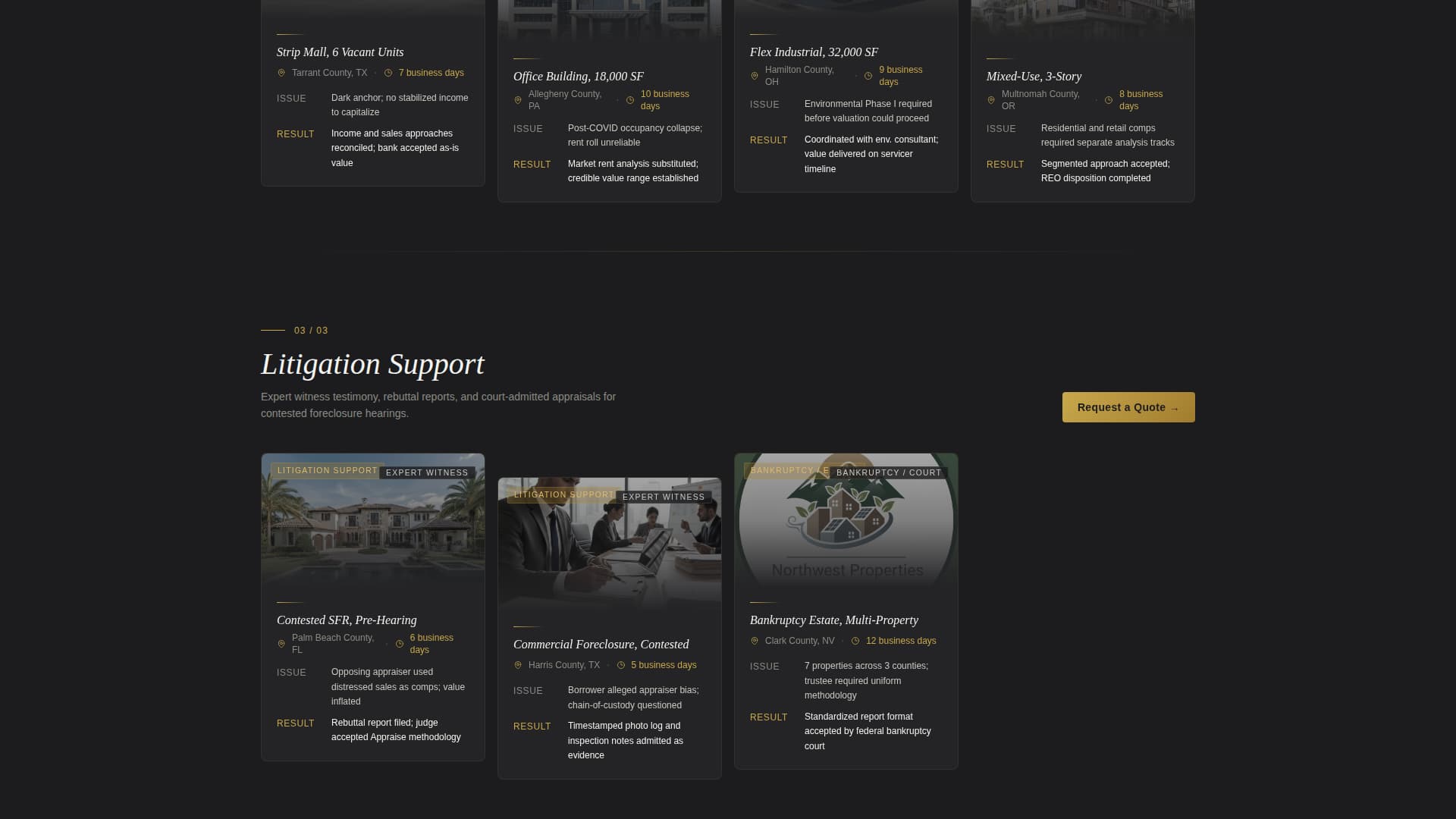1456x819 pixels.
Task: Click the 03 / 03 section indicator
Action: tap(310, 330)
